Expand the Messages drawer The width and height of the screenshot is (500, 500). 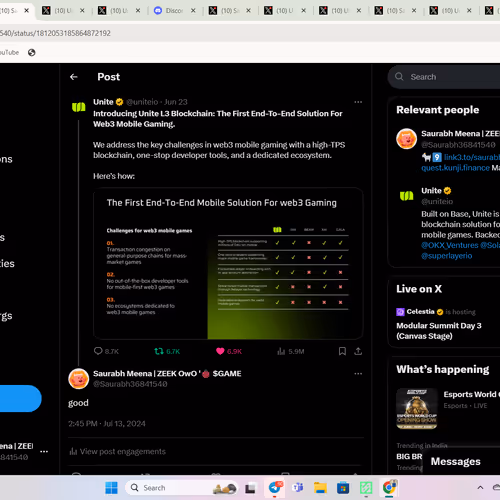click(x=461, y=462)
